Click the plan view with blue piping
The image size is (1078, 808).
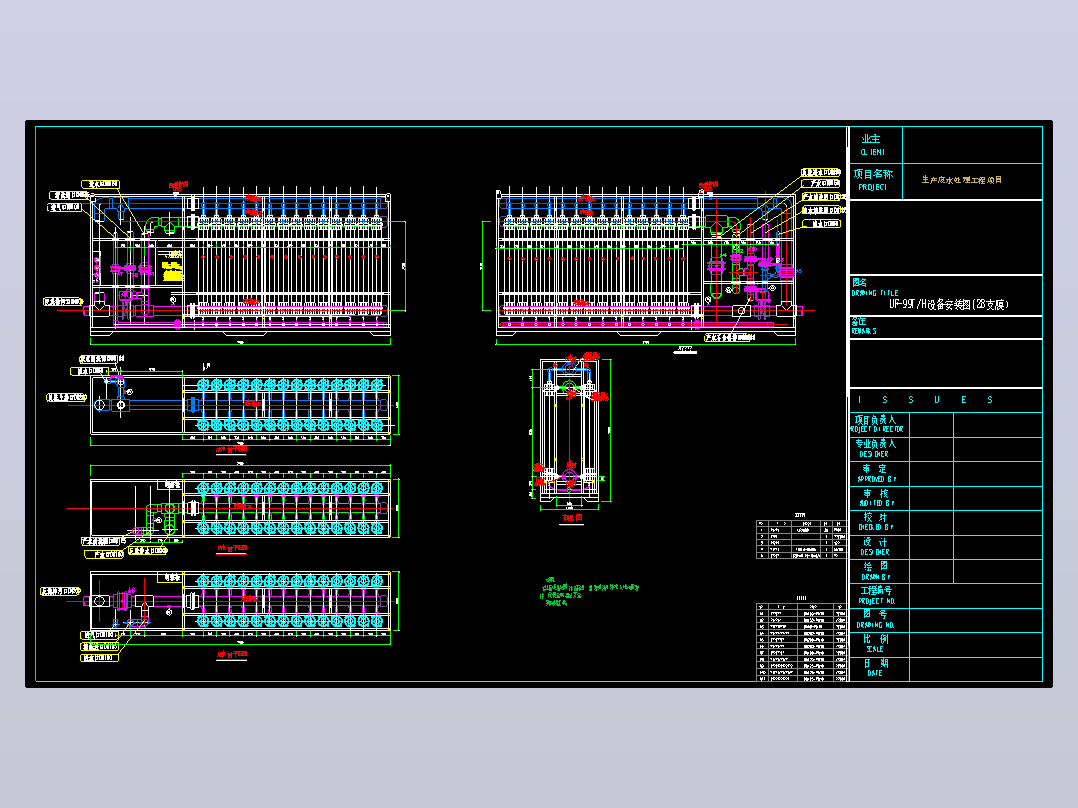click(241, 404)
